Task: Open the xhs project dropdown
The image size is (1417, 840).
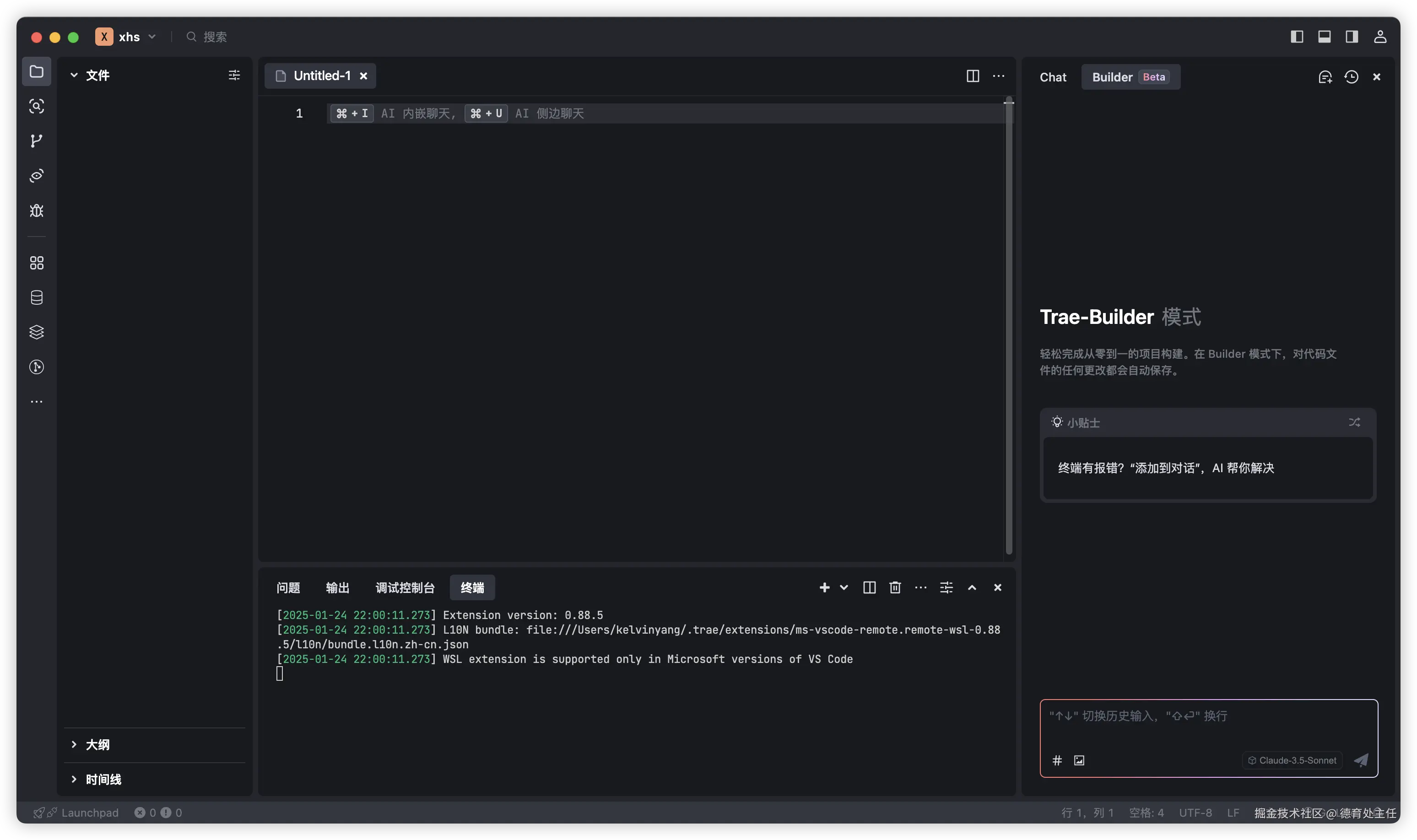Action: click(126, 37)
